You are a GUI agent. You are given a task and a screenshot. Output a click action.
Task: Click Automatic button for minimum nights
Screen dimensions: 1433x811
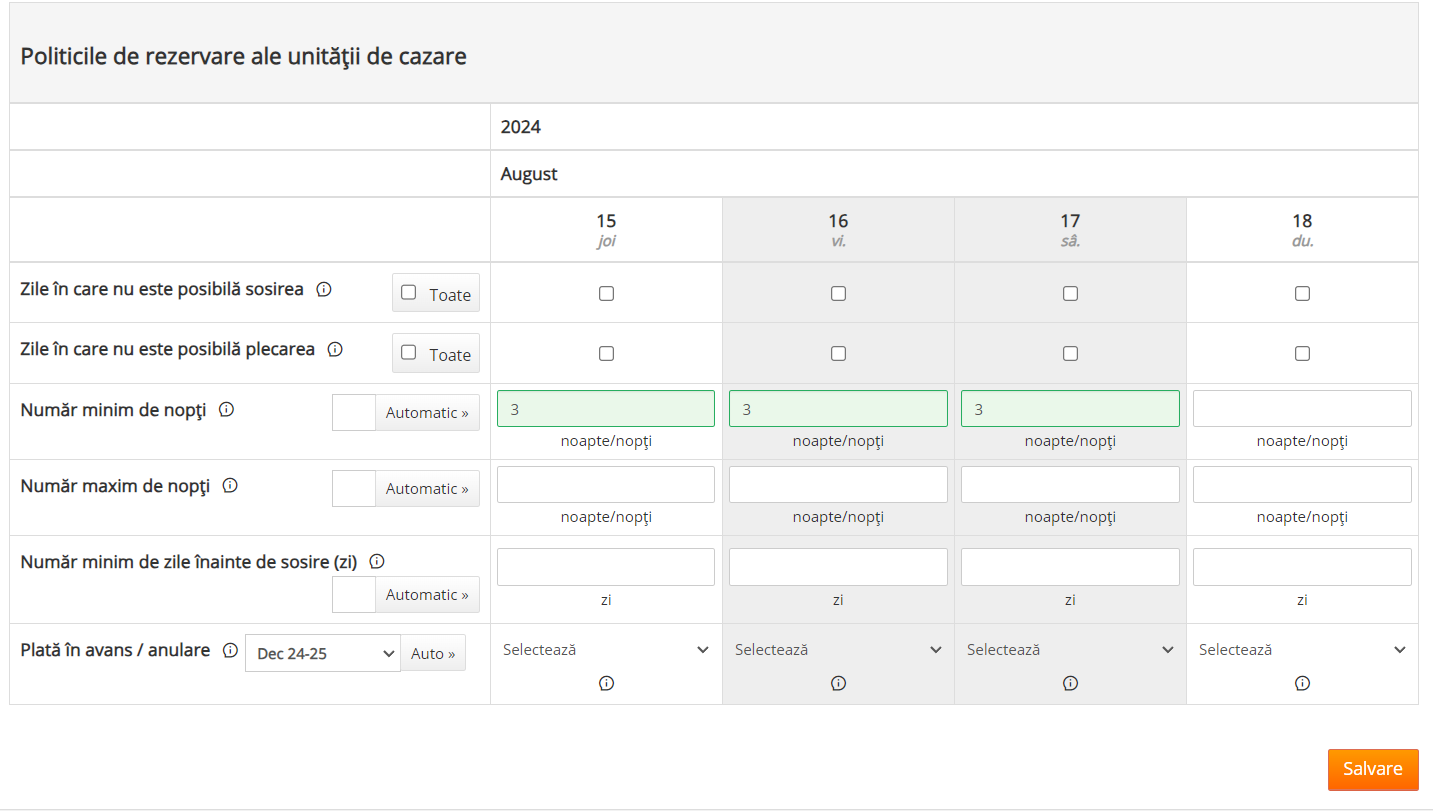(x=427, y=412)
